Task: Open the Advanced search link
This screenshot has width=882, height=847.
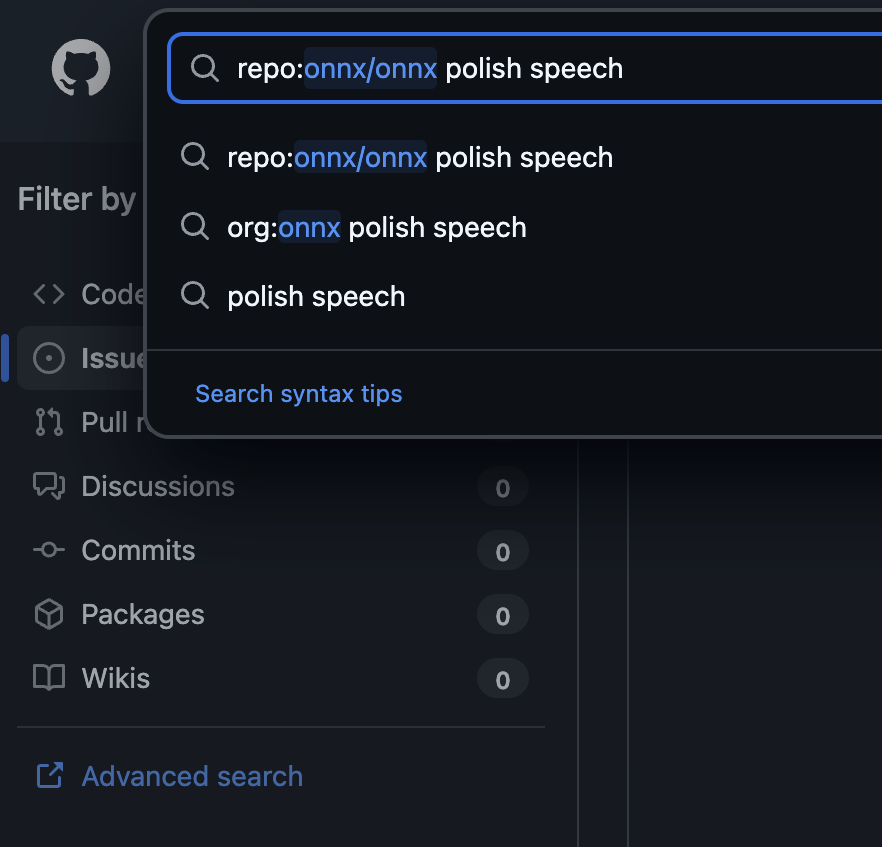Action: [x=192, y=776]
